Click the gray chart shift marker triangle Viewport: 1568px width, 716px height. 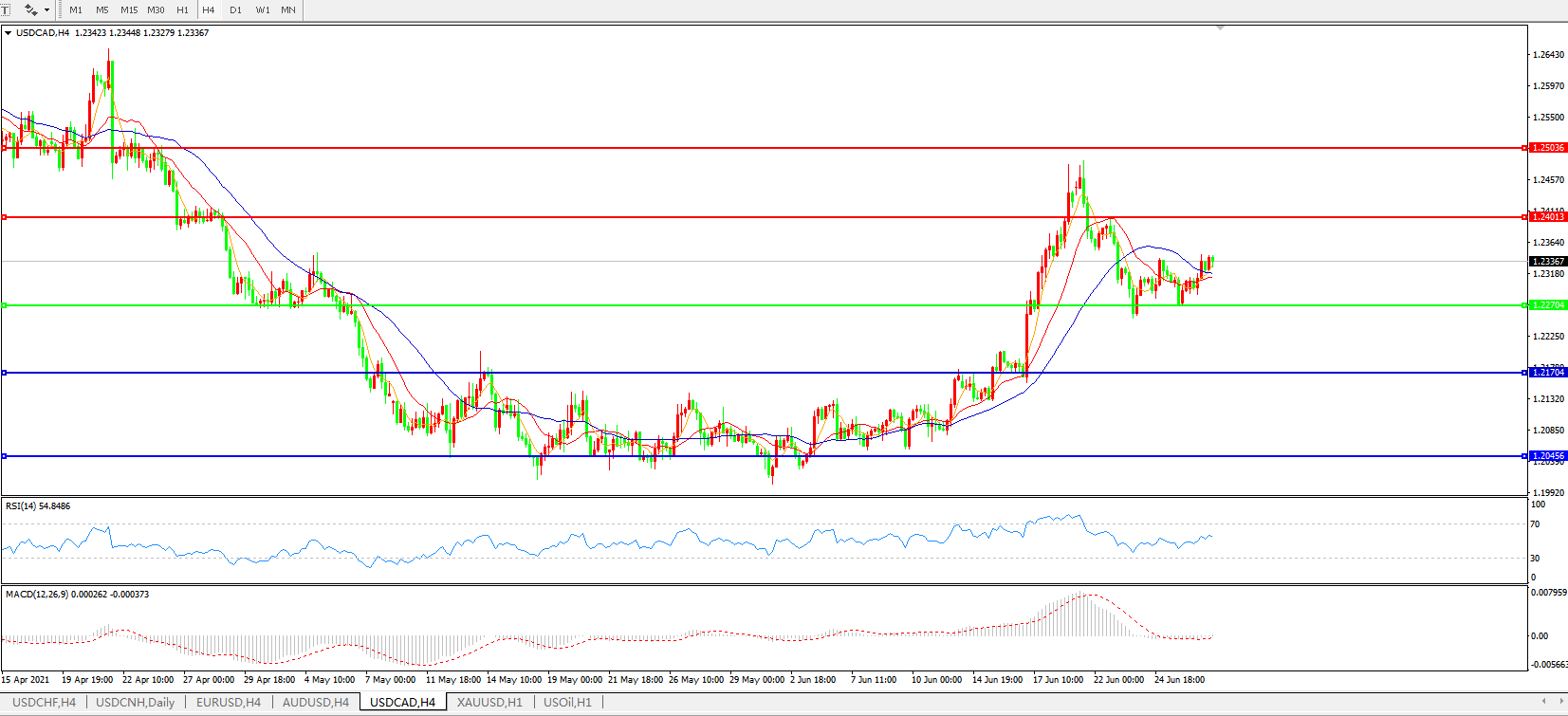point(1220,28)
